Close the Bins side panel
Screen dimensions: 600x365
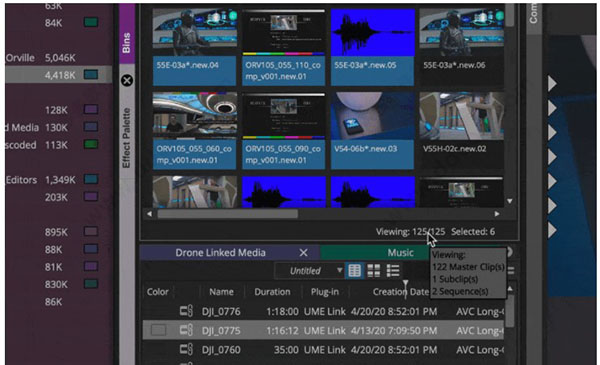tap(127, 80)
